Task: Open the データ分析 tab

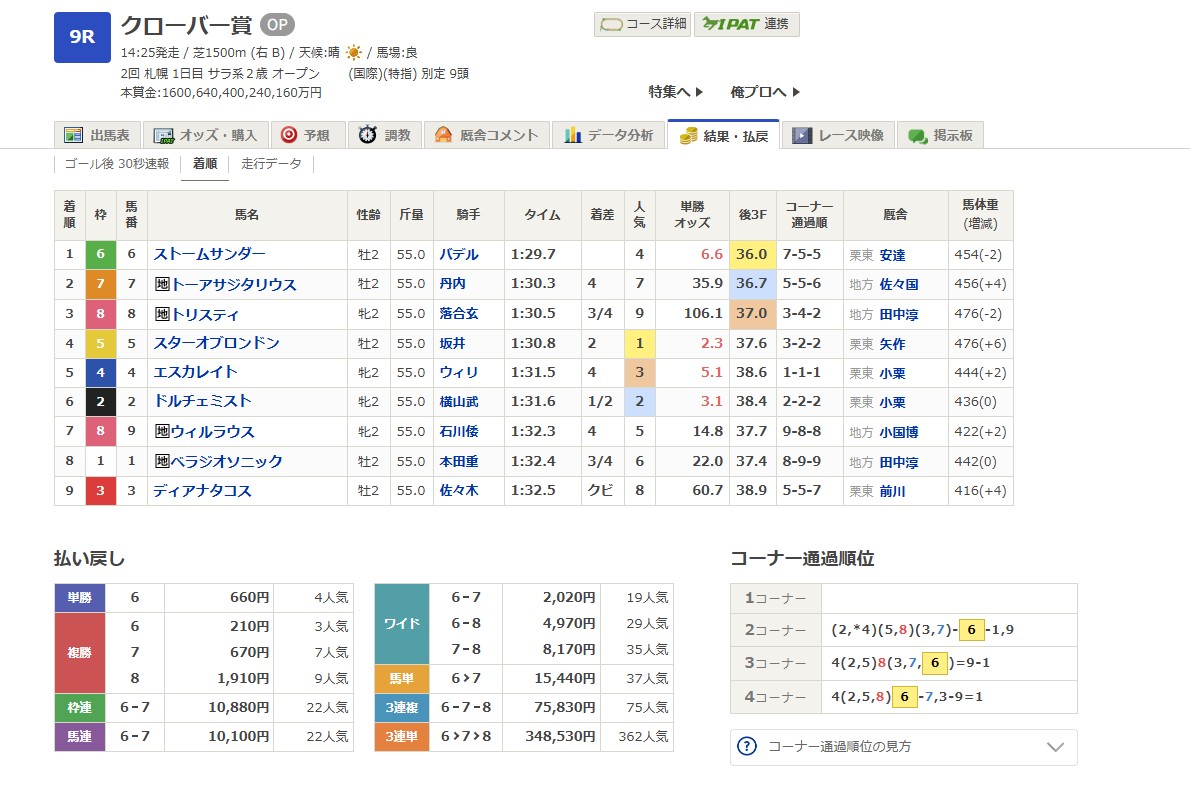Action: tap(608, 135)
